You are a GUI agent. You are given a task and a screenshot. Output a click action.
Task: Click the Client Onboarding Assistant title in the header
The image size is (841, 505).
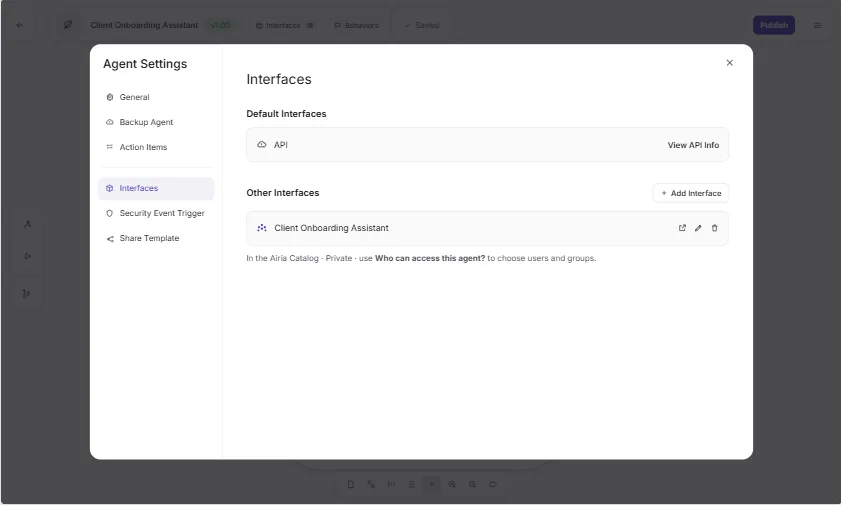click(144, 25)
